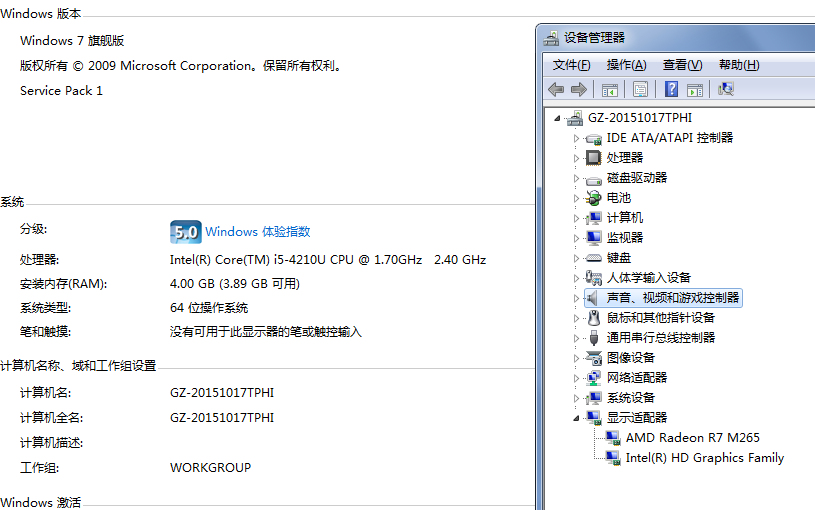Click the 计算机 node icon
815x510 pixels.
[593, 218]
